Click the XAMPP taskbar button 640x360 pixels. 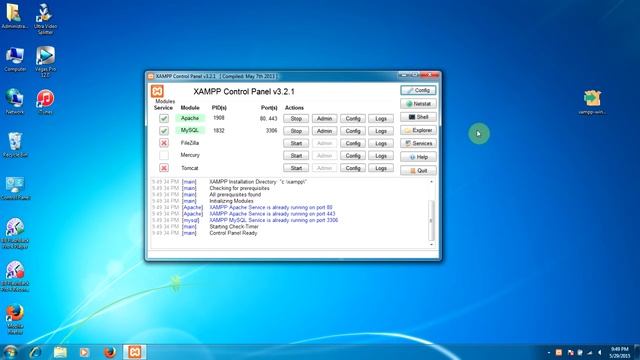tap(134, 352)
